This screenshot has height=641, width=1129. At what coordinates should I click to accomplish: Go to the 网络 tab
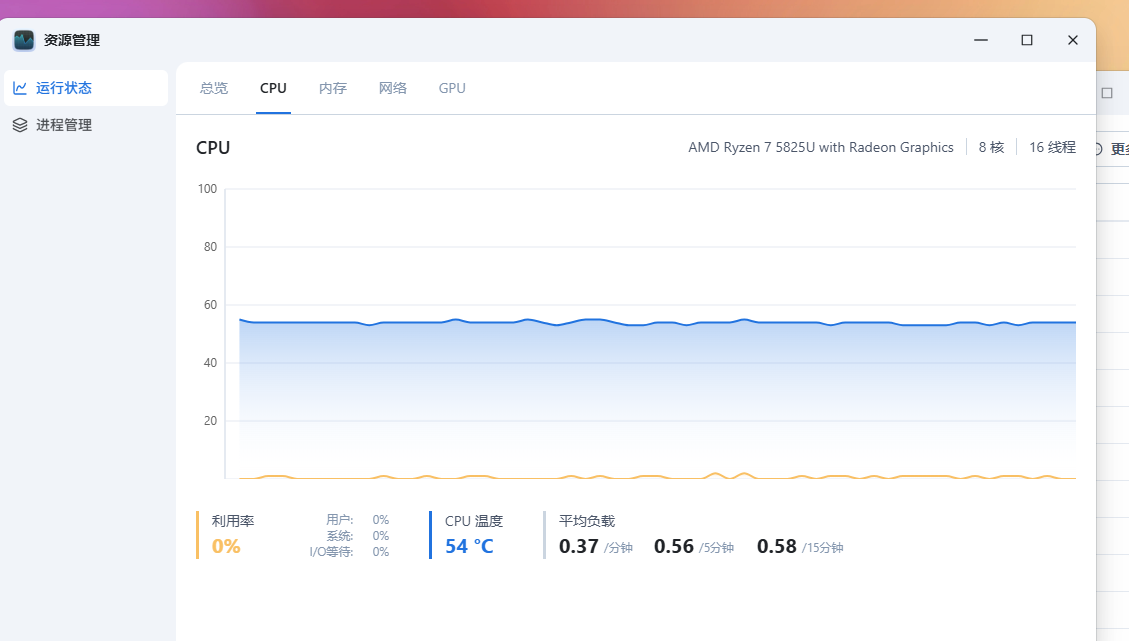pyautogui.click(x=393, y=88)
